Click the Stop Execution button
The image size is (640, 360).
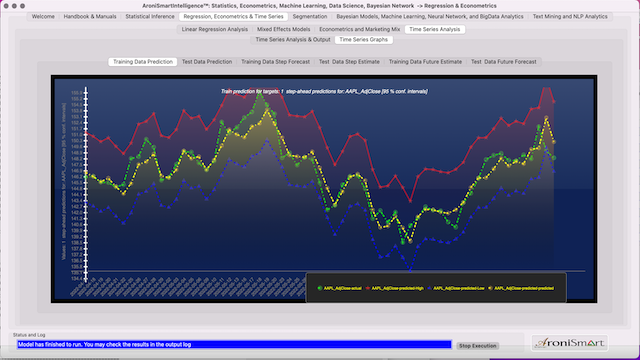pyautogui.click(x=478, y=346)
